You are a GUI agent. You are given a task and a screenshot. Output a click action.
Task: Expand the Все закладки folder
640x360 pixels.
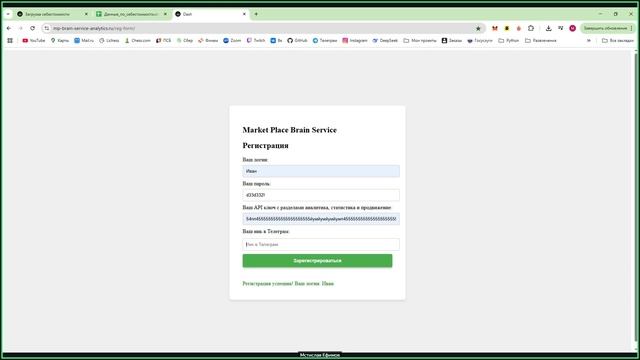point(618,40)
